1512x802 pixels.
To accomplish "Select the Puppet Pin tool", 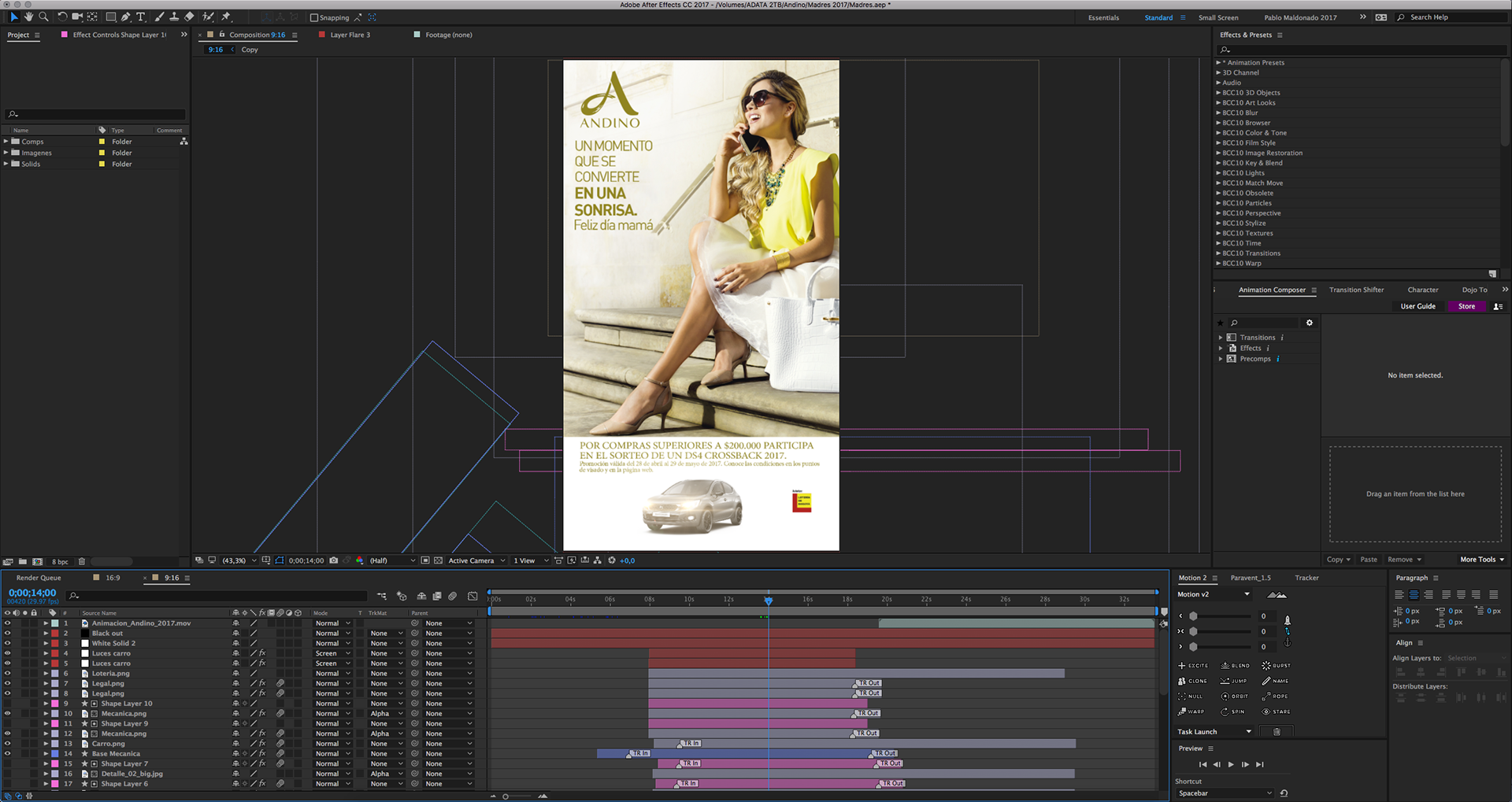I will point(227,17).
